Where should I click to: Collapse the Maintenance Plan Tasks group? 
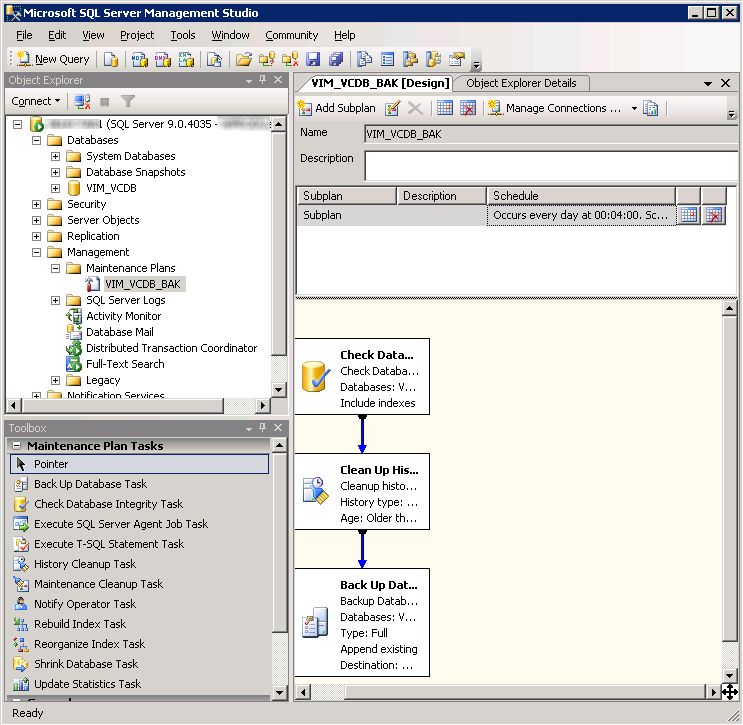17,446
